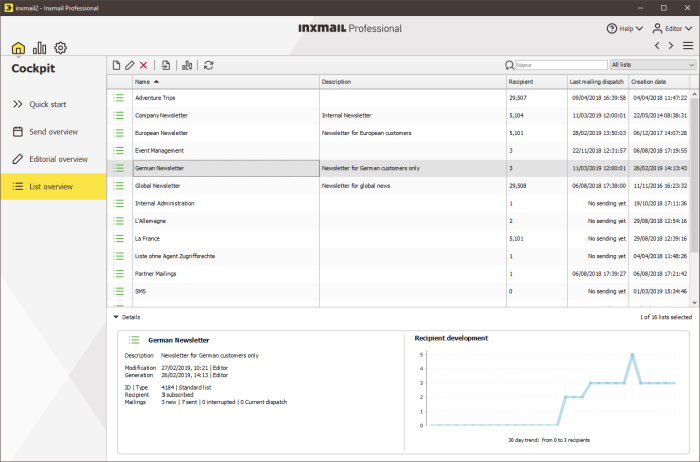The image size is (700, 462).
Task: Open the hamburger menu icon
Action: pos(688,46)
